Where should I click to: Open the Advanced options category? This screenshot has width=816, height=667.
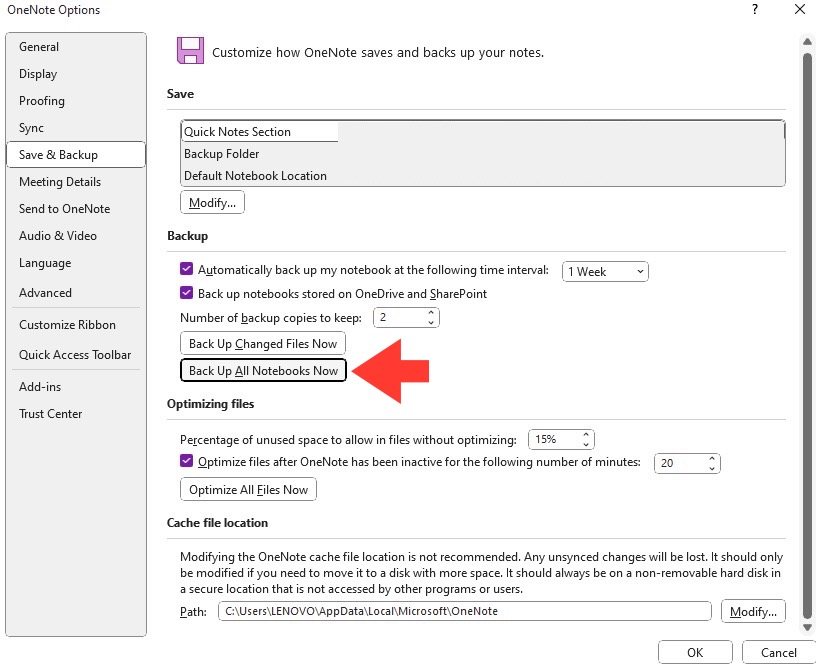45,293
